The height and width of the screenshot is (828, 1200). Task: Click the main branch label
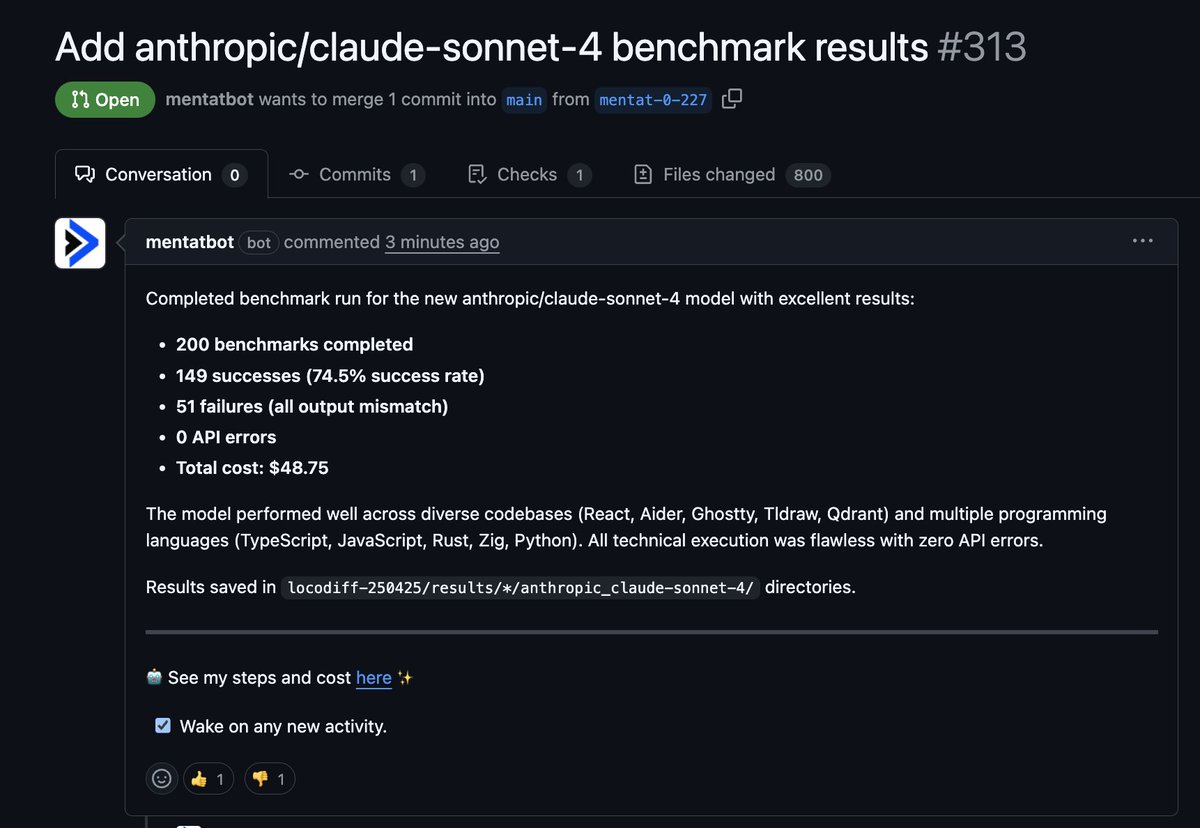click(x=524, y=100)
